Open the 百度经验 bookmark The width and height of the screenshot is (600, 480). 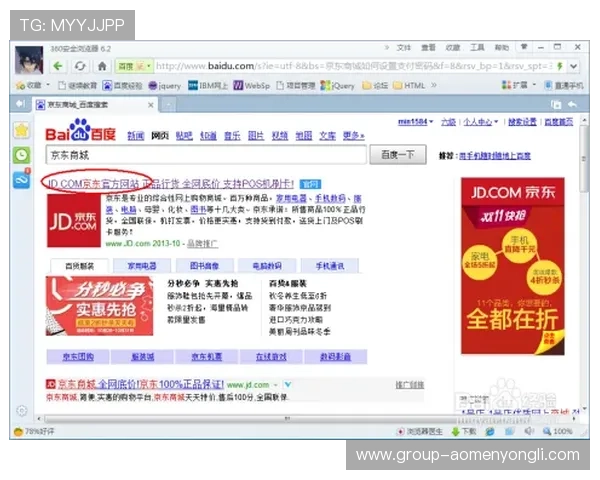123,86
